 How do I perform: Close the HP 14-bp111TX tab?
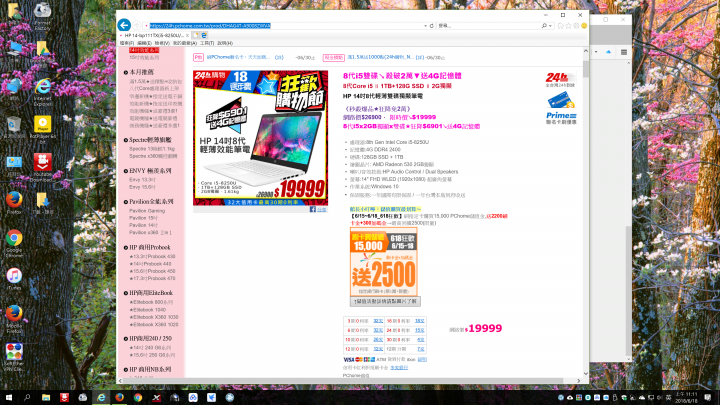point(187,35)
